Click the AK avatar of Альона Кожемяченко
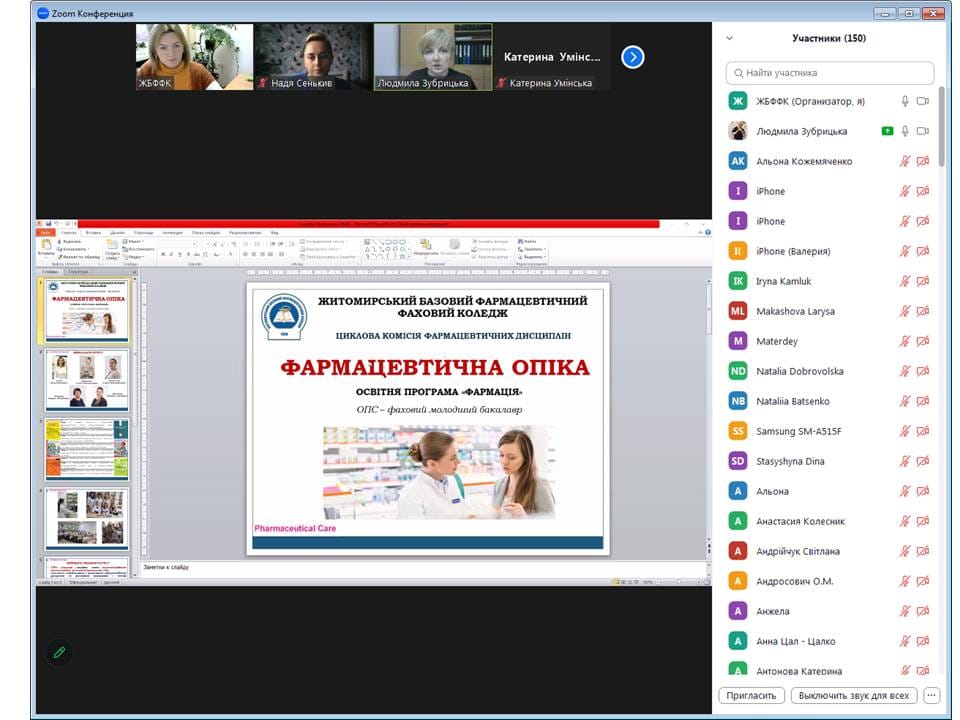The image size is (960, 720). [x=738, y=161]
